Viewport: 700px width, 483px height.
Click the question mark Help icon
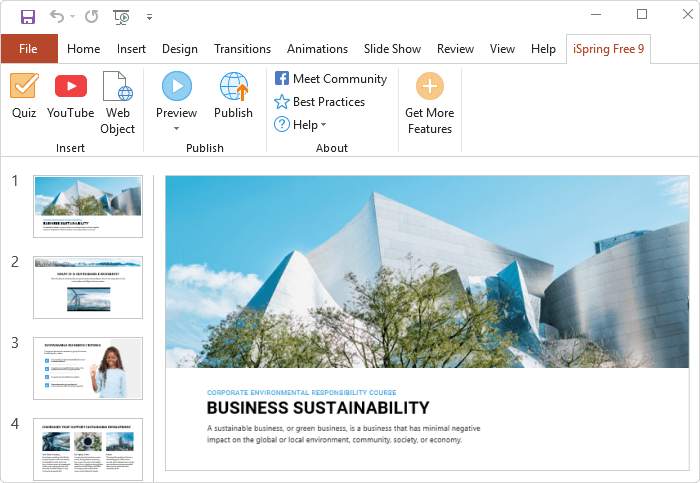(x=282, y=124)
